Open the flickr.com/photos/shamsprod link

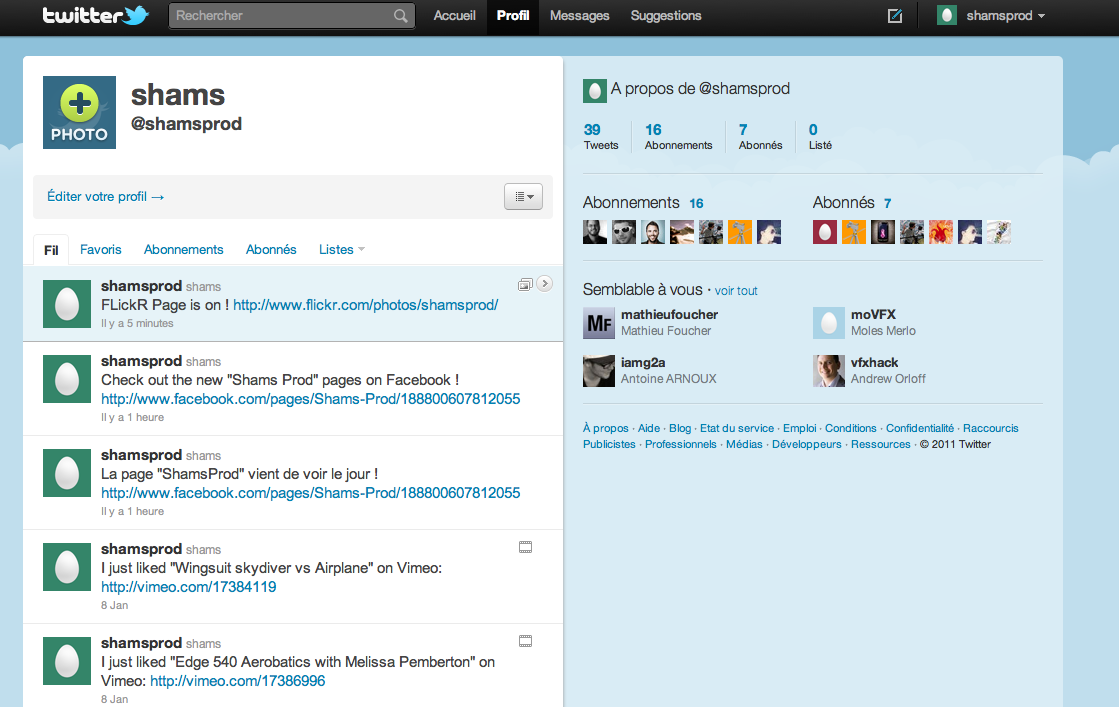click(365, 305)
